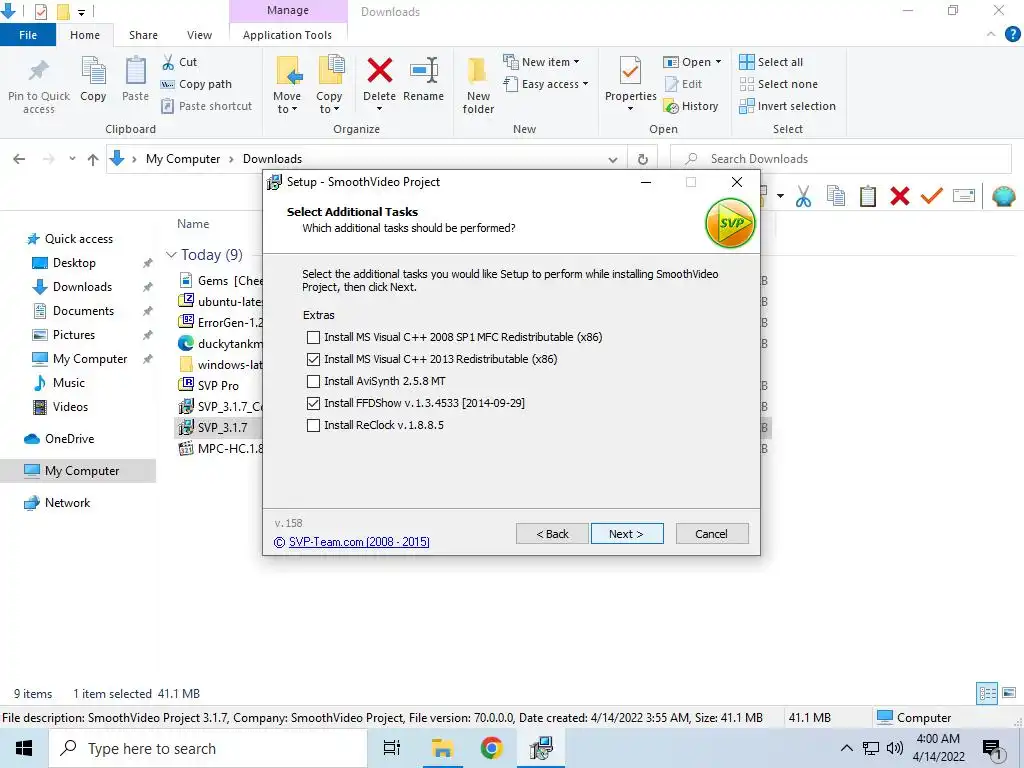
Task: Open Desktop in Quick access
Action: pyautogui.click(x=74, y=263)
